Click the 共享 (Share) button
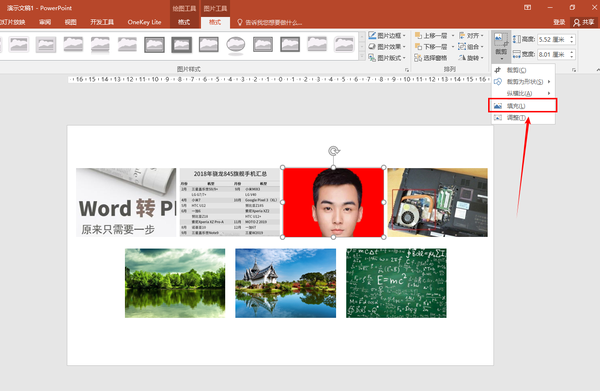The height and width of the screenshot is (391, 600). (584, 23)
